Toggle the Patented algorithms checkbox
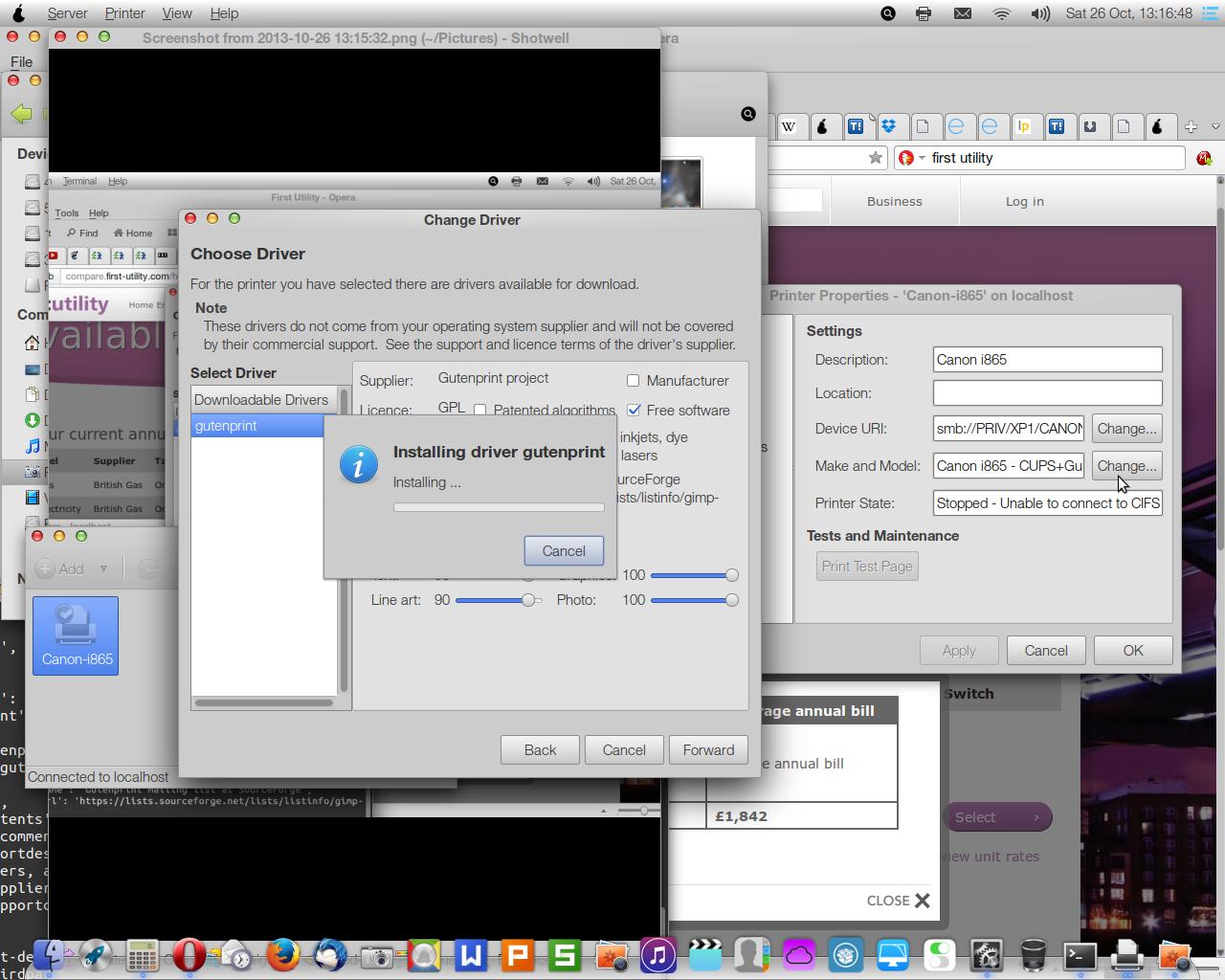Image resolution: width=1225 pixels, height=980 pixels. pos(480,411)
